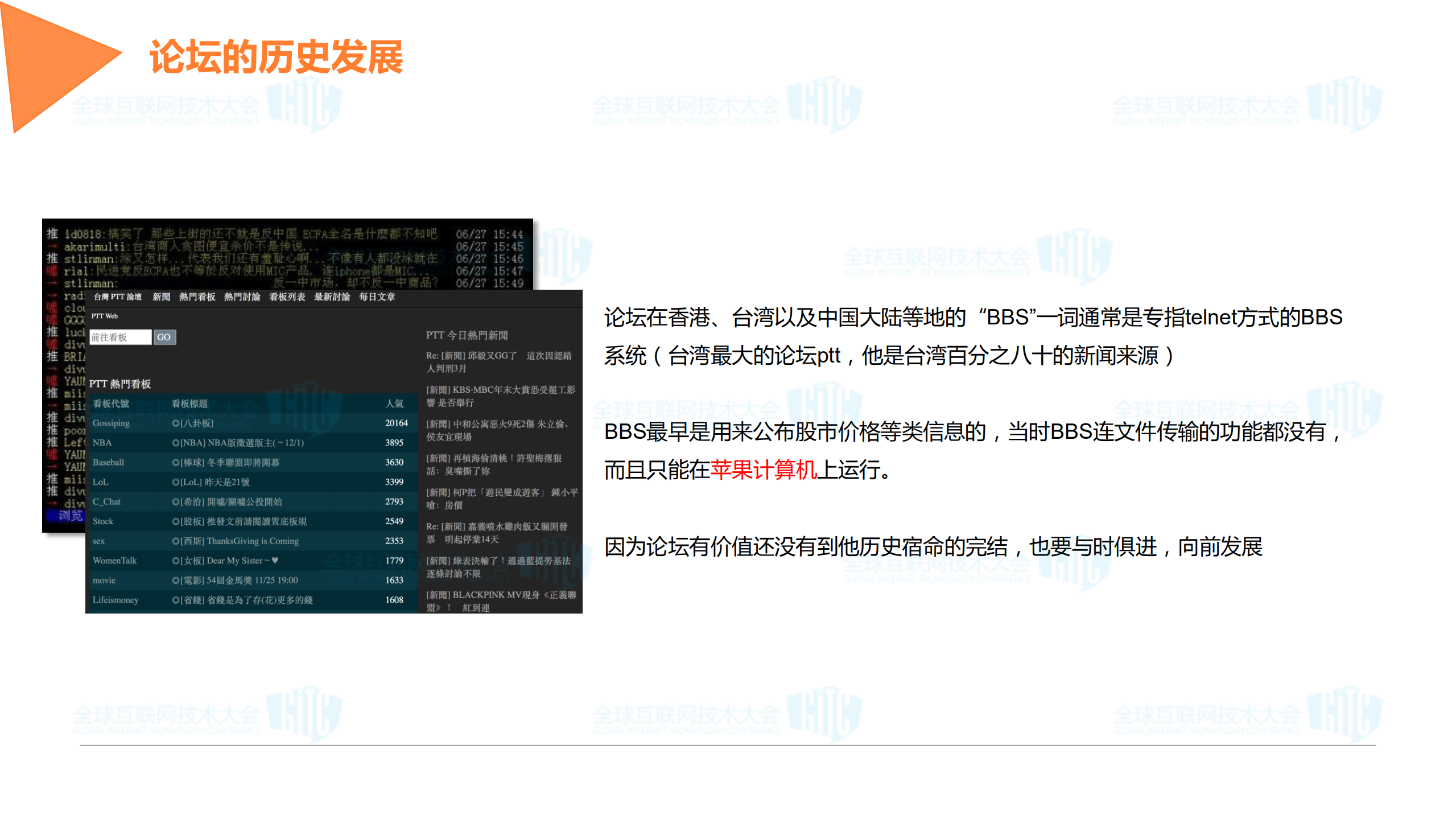
Task: Select 最新討論 from the navigation bar
Action: [332, 297]
